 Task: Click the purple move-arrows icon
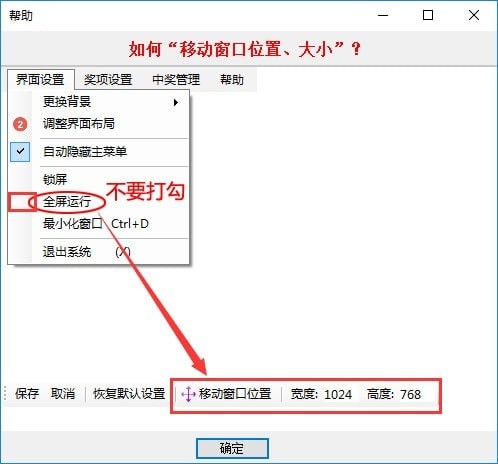tap(188, 394)
